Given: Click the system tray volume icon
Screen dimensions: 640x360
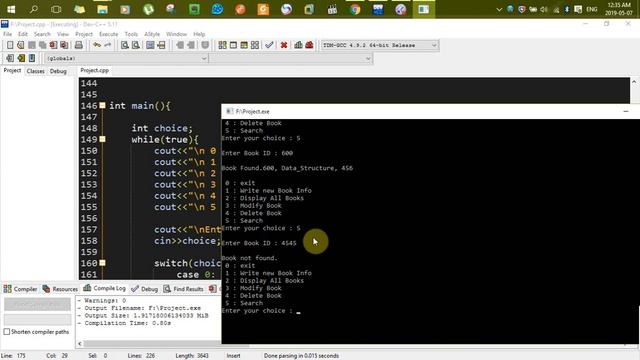Looking at the screenshot, I should point(544,9).
